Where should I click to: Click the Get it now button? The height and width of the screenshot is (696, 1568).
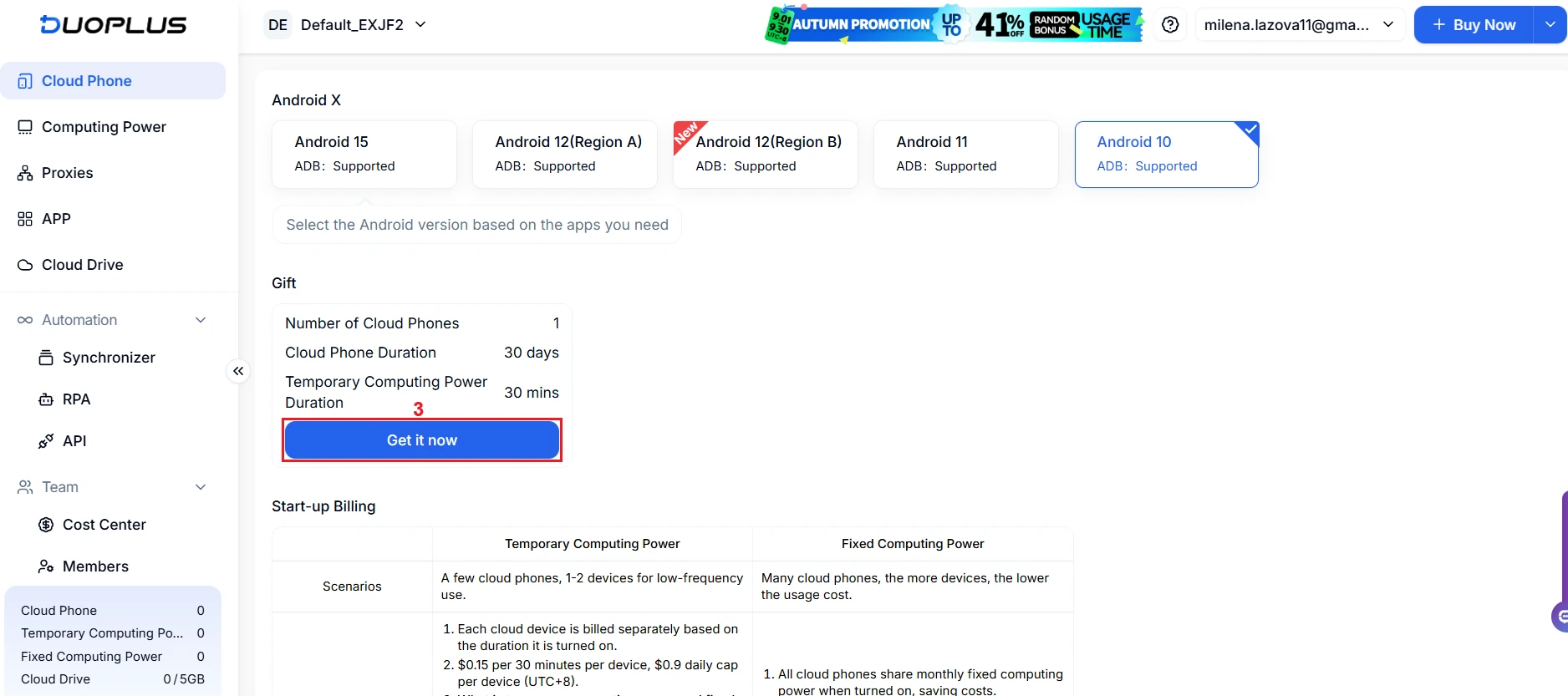421,440
